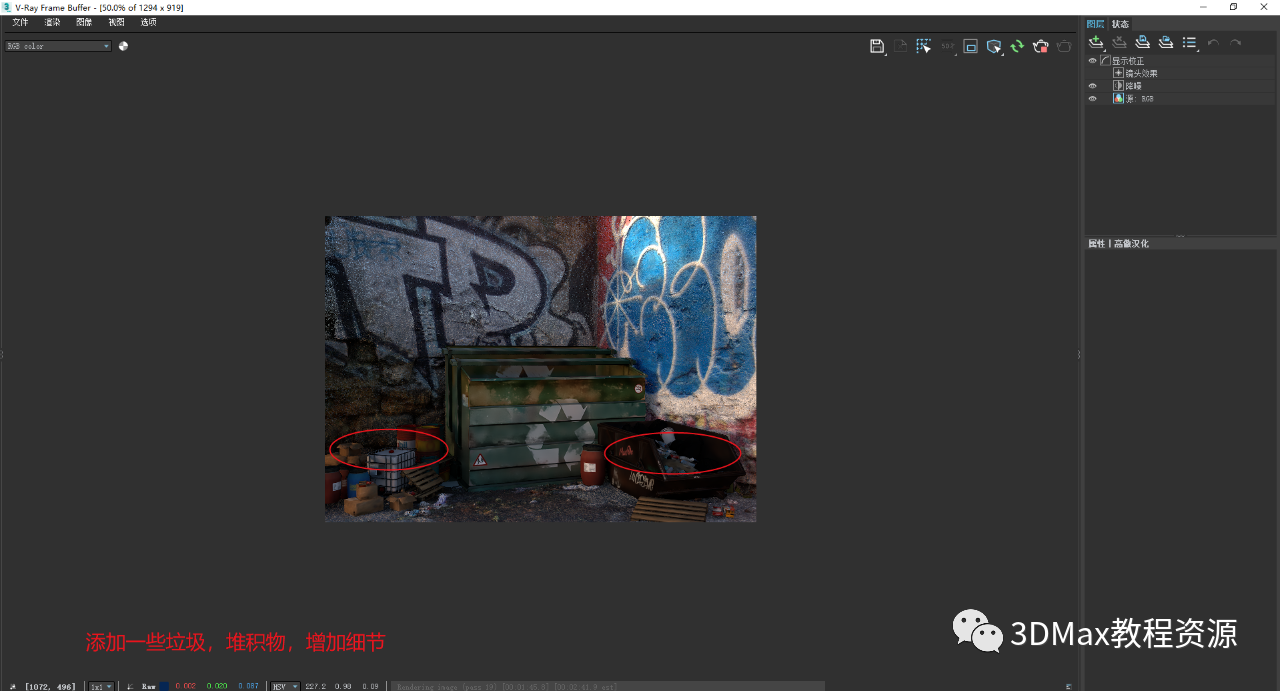Toggle visibility of the 降噪 layer
The width and height of the screenshot is (1280, 691).
(x=1092, y=86)
